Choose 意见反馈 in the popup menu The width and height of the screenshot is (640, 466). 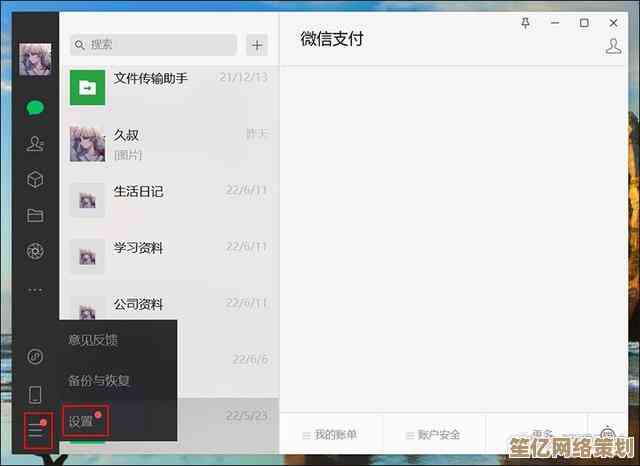(92, 340)
